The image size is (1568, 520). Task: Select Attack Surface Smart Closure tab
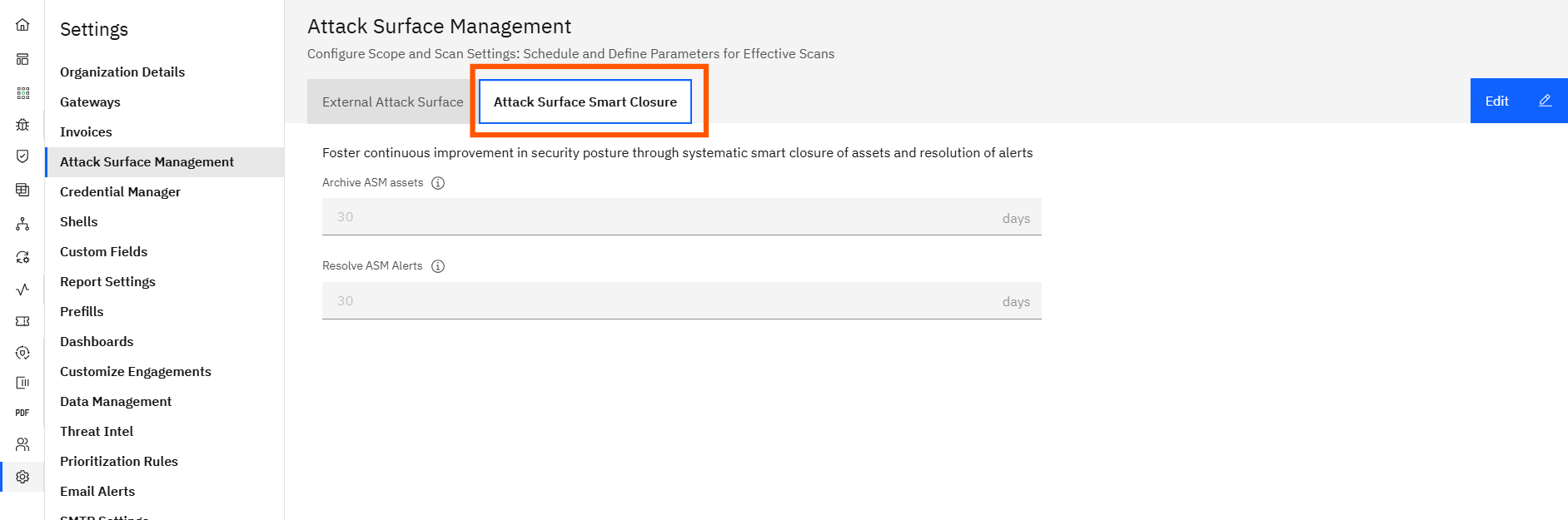(585, 102)
